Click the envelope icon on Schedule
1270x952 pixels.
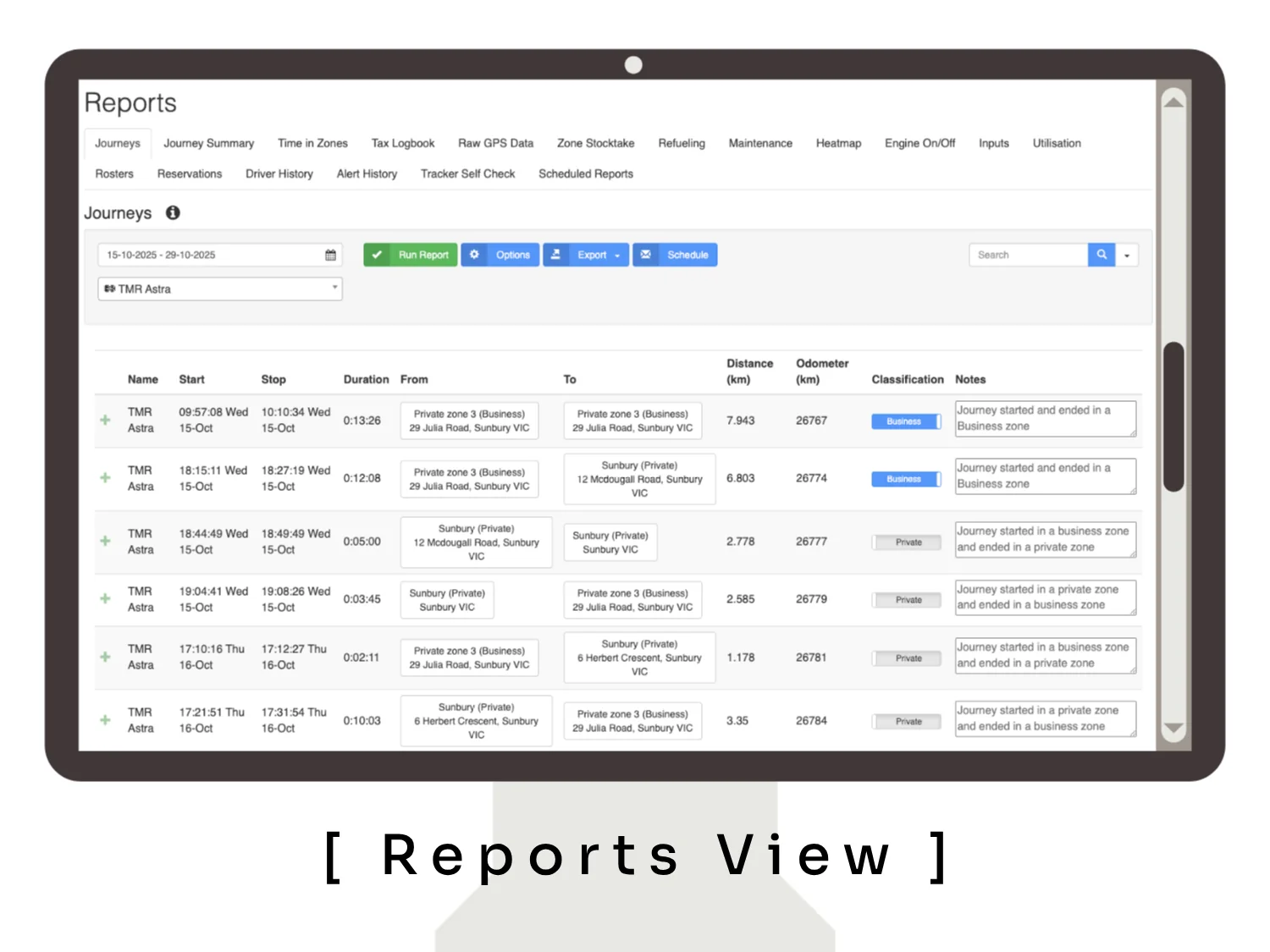coord(646,255)
